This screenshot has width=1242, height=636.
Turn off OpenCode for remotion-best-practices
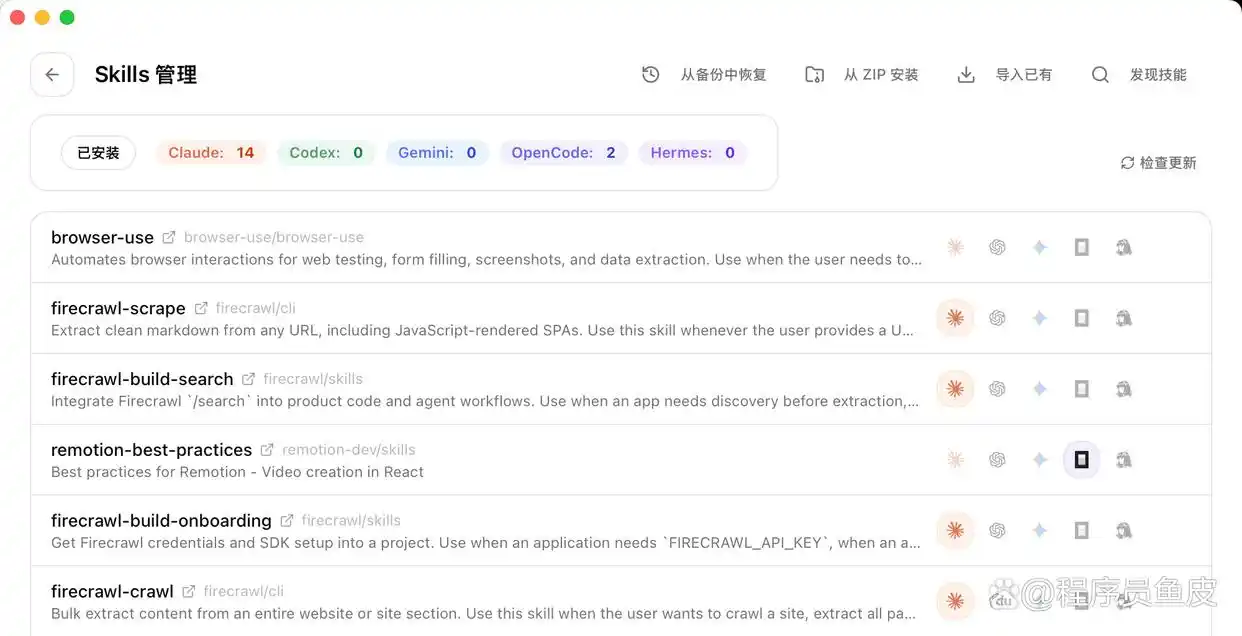click(1081, 460)
